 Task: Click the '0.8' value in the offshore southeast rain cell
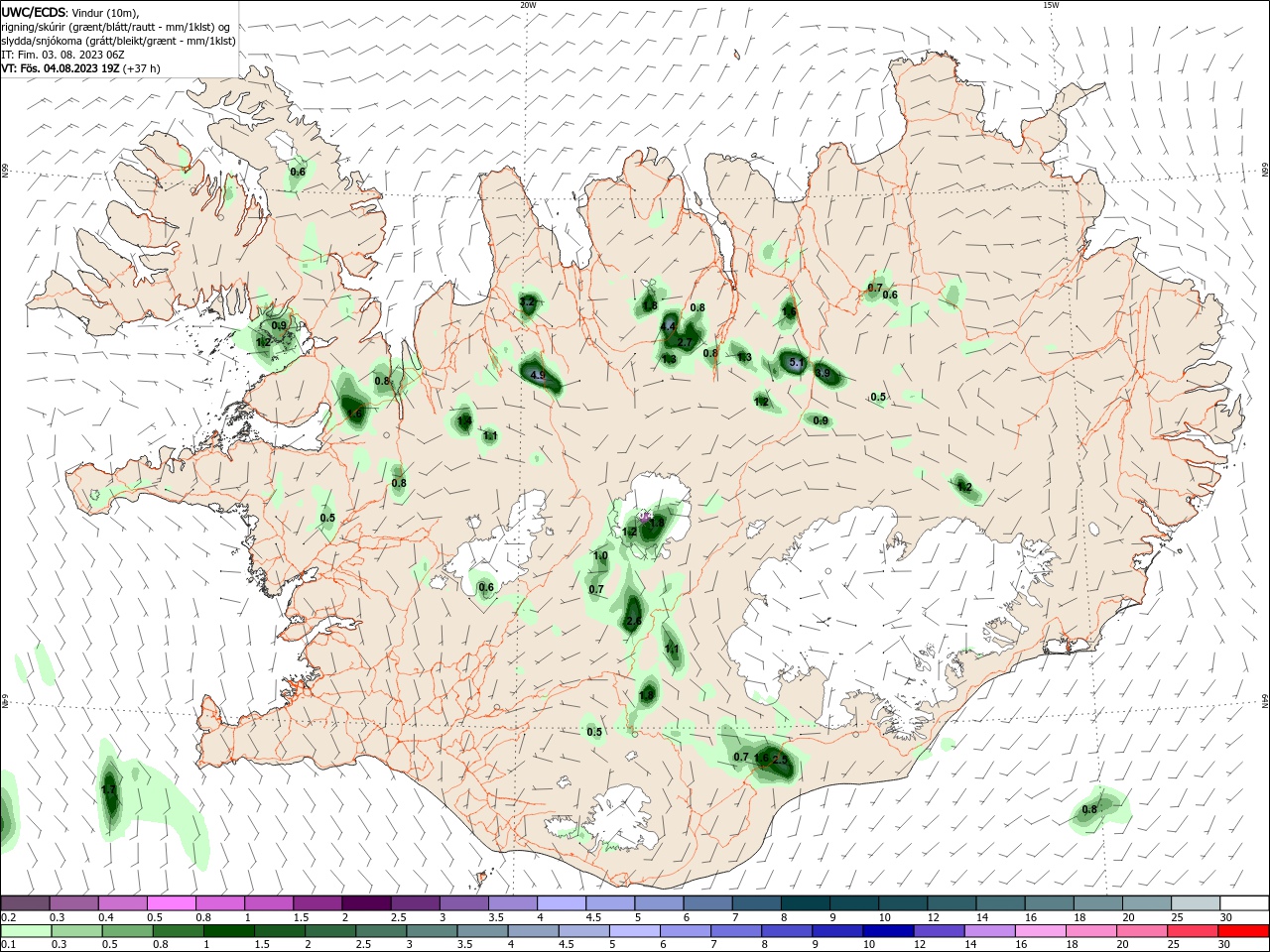pos(1089,809)
